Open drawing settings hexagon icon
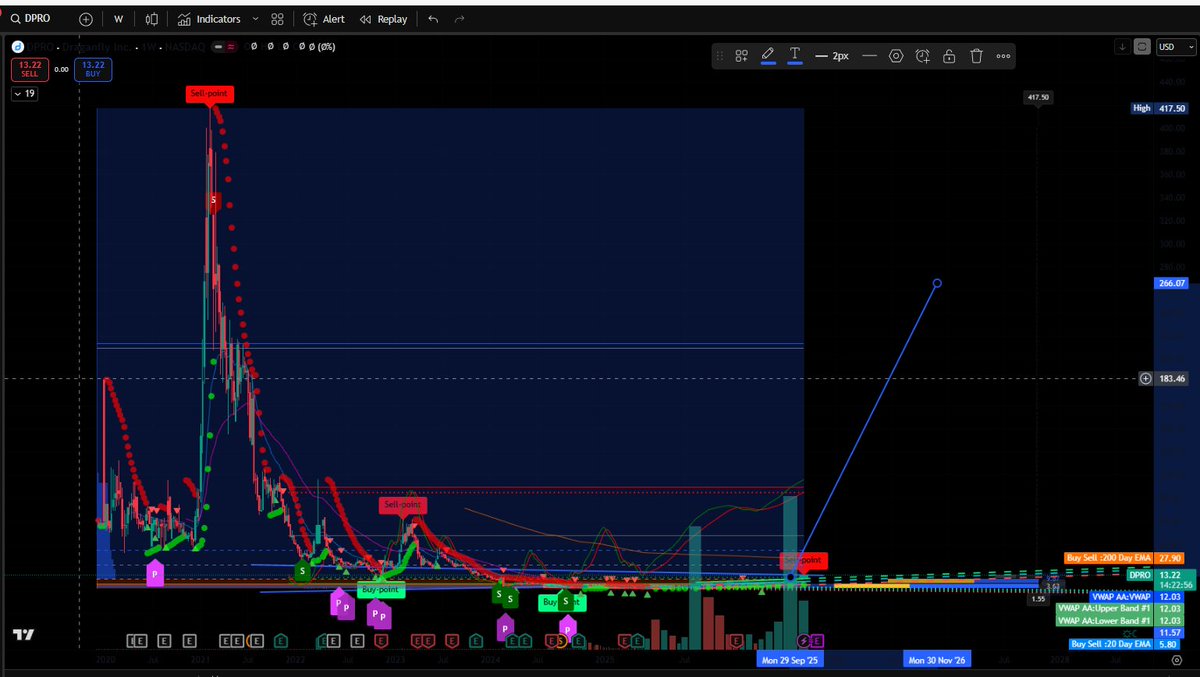Screen dimensions: 1200x677 point(895,56)
